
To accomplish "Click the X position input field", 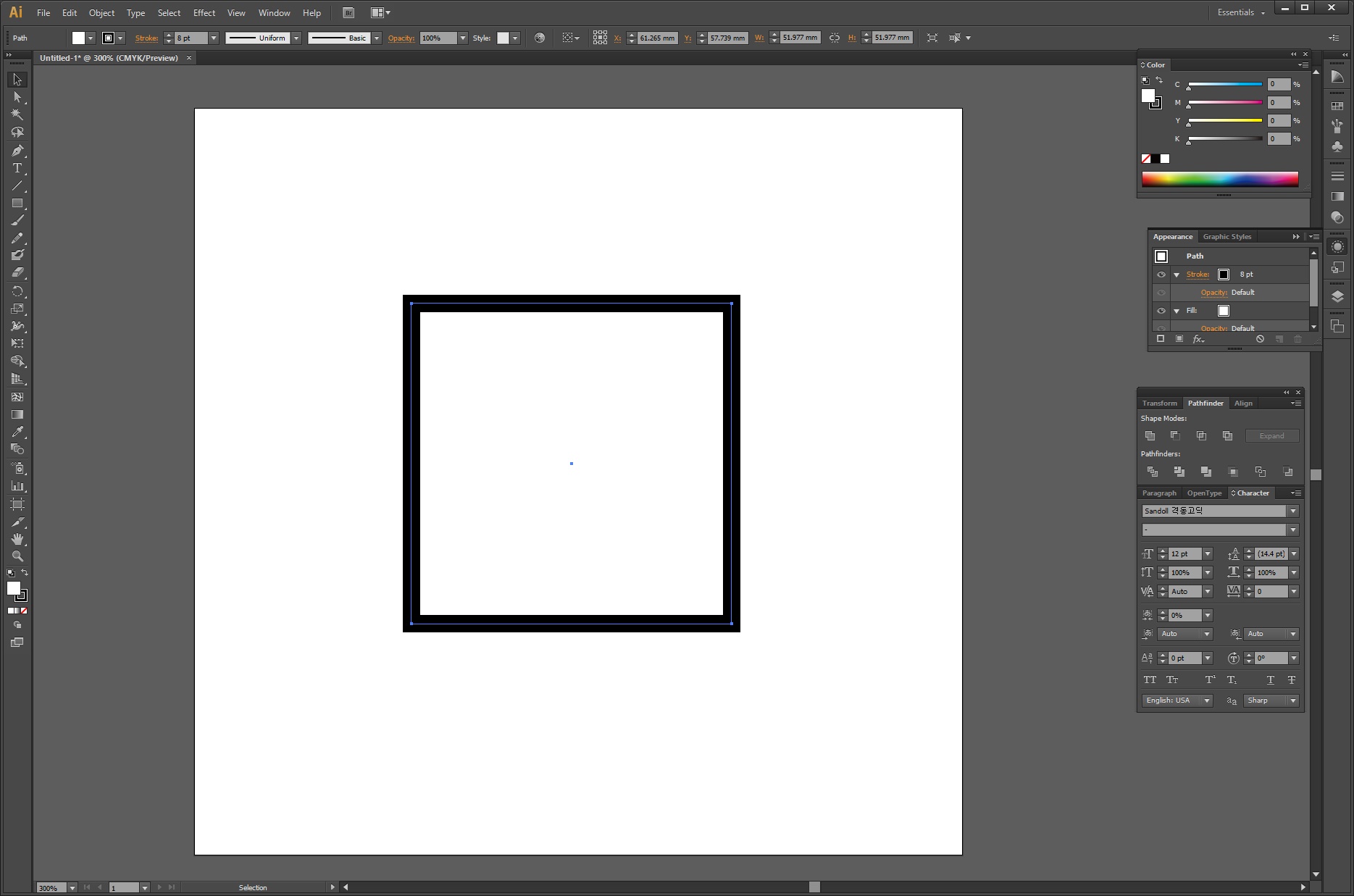I will click(x=657, y=38).
